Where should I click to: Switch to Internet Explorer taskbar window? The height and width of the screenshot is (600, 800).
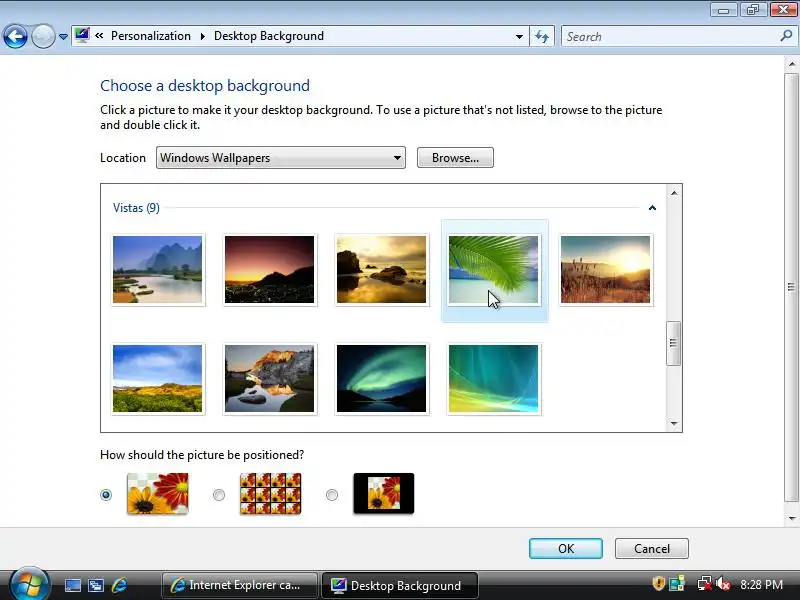pyautogui.click(x=239, y=585)
